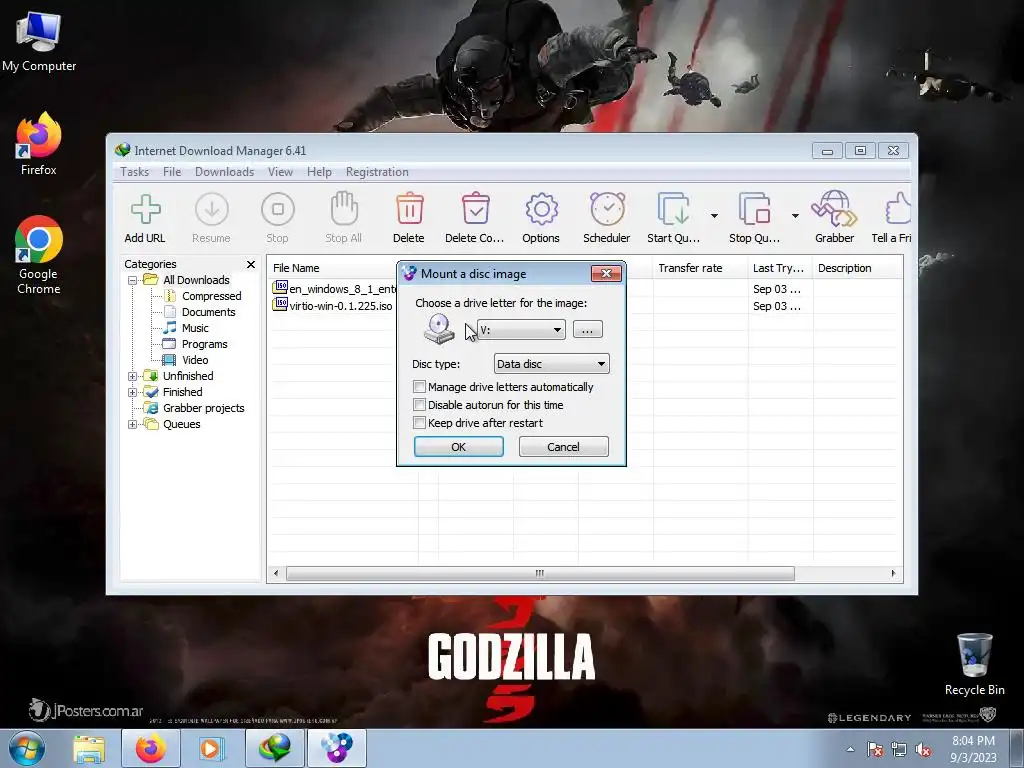
Task: Click OK in Mount dialog
Action: click(458, 447)
